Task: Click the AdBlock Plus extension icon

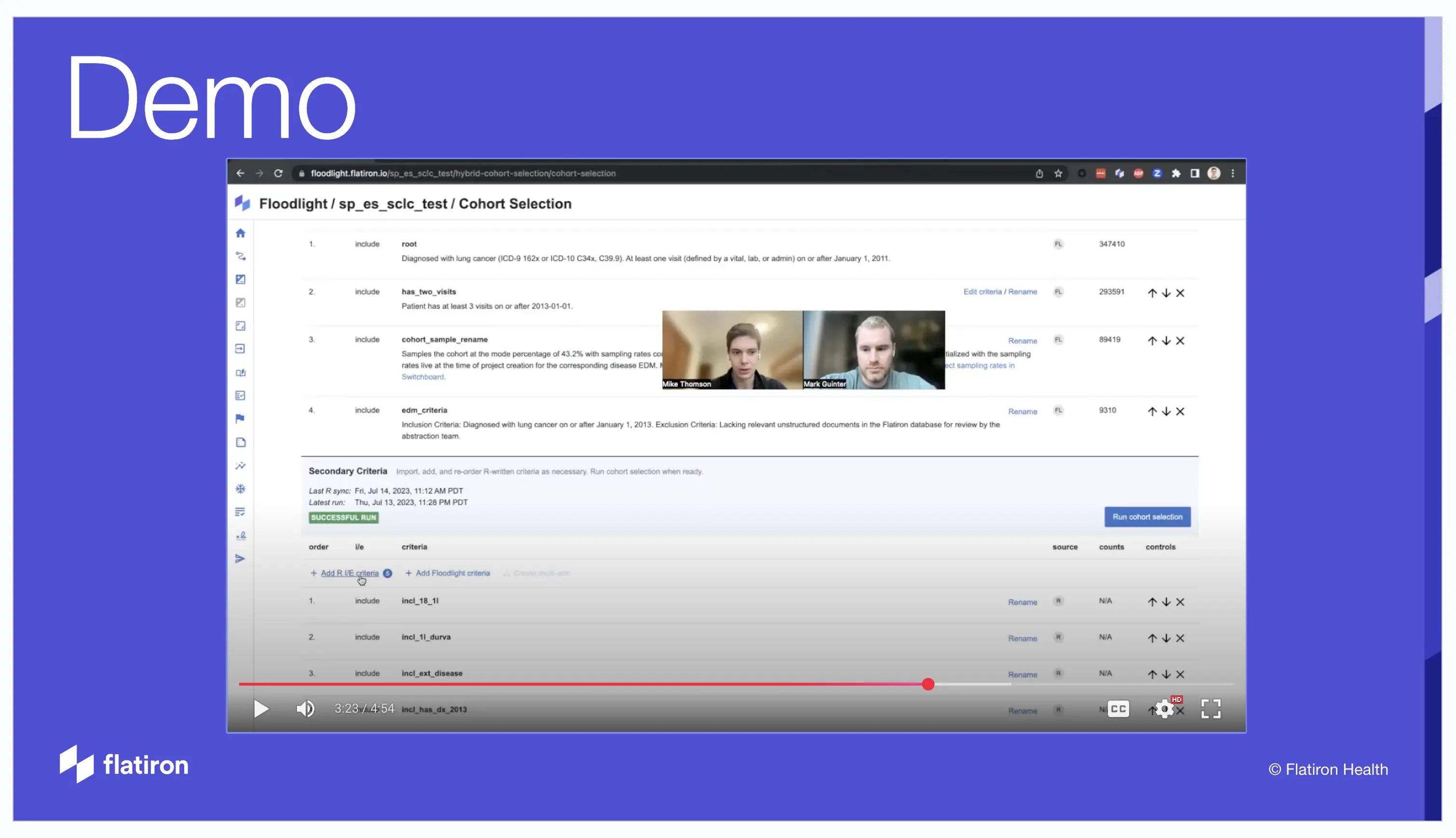Action: coord(1138,173)
